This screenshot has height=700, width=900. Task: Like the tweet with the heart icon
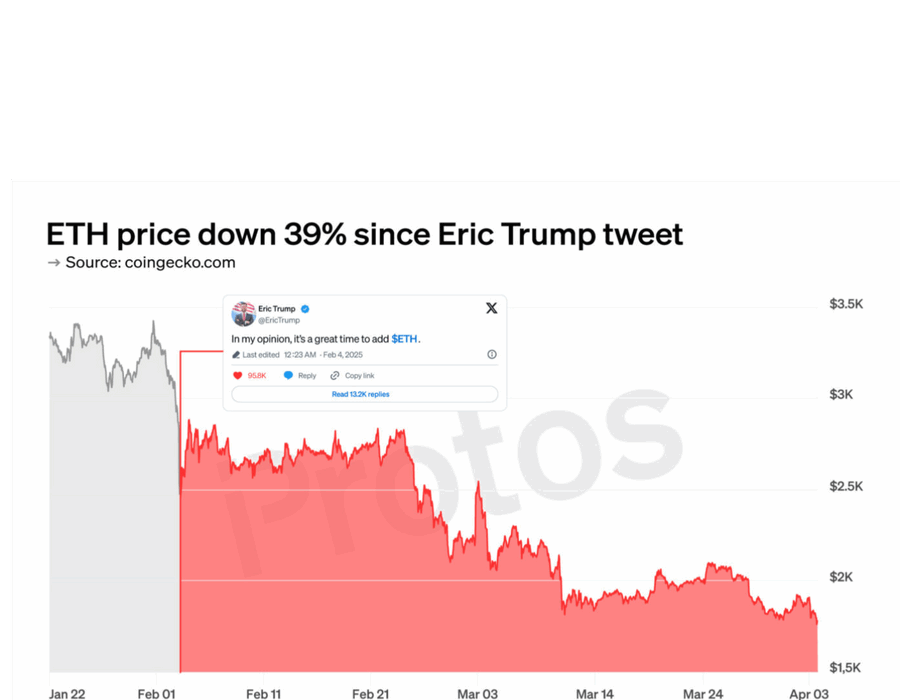(238, 375)
